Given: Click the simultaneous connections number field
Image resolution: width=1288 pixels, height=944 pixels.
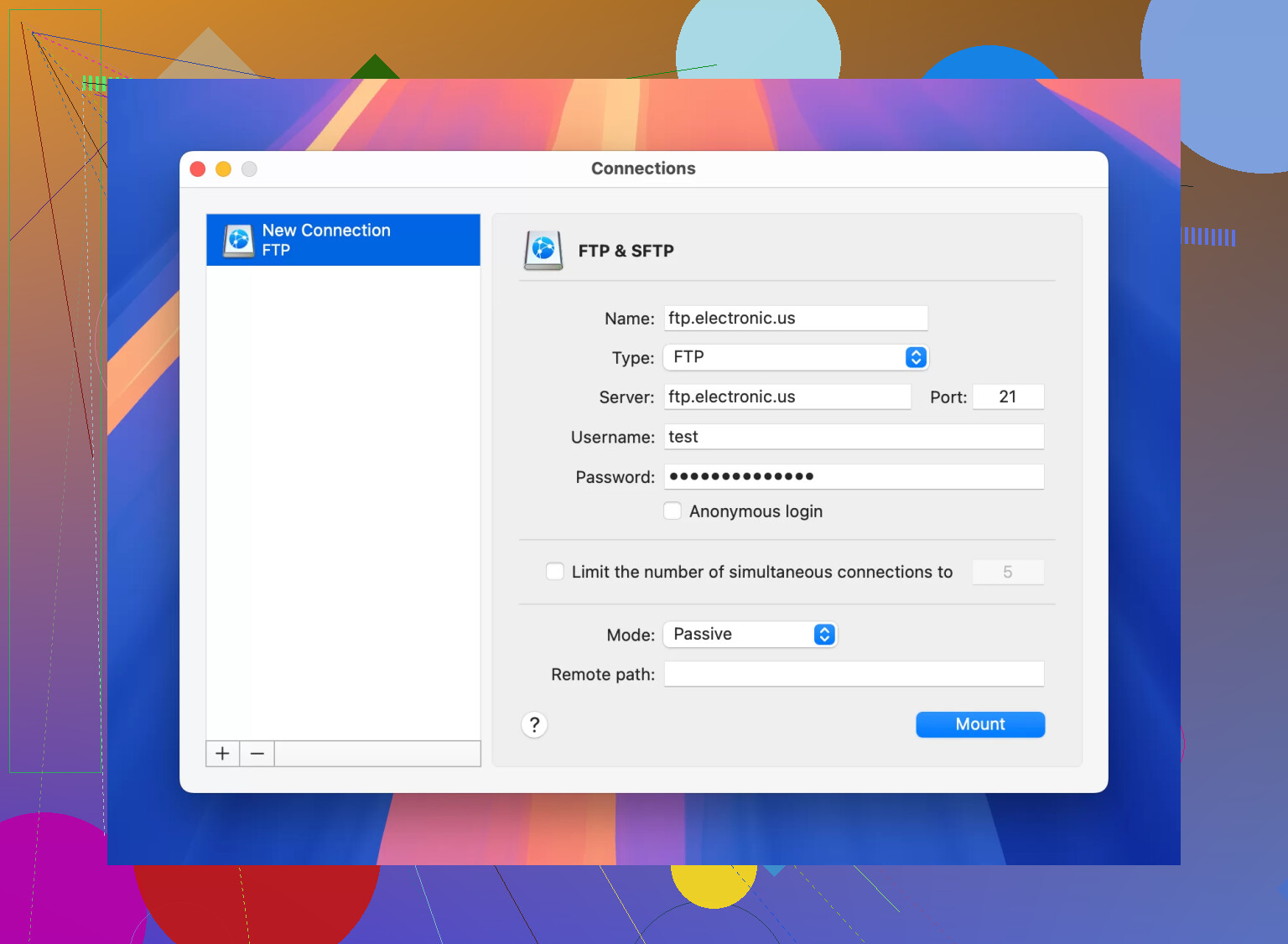Looking at the screenshot, I should (x=1008, y=573).
